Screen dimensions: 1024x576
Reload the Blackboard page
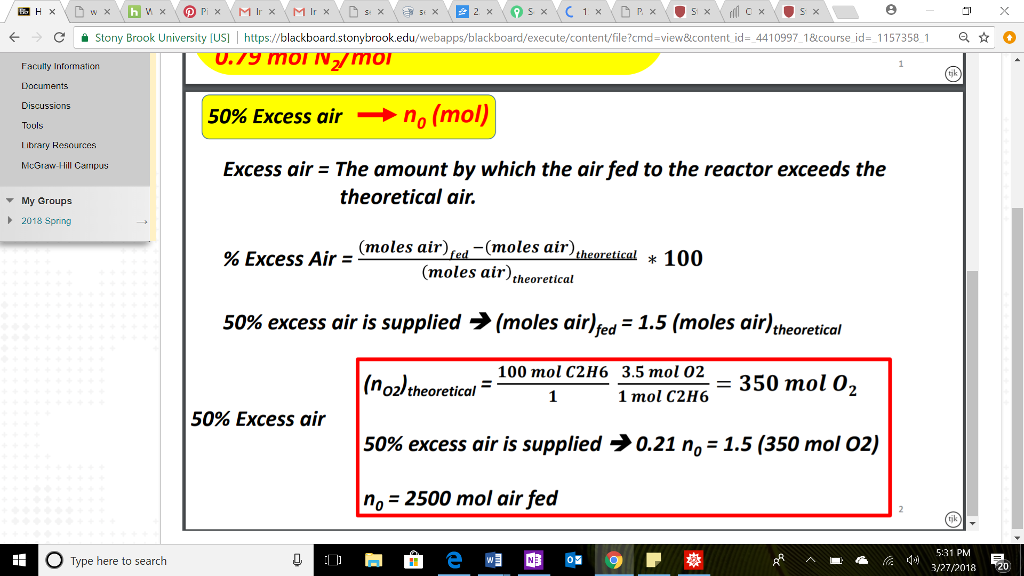click(59, 38)
